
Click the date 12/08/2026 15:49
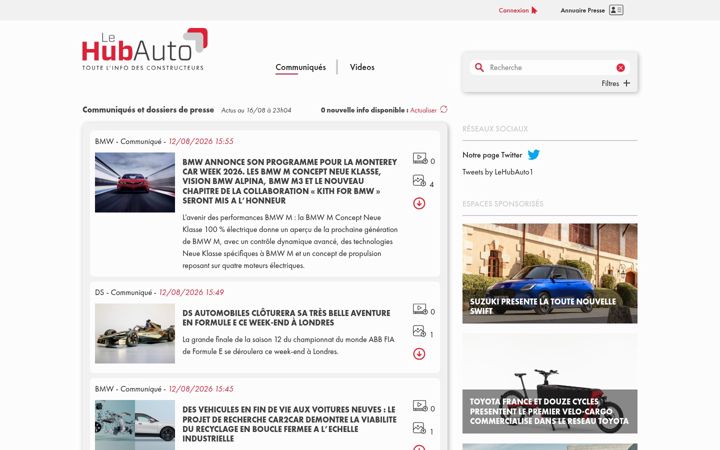(x=191, y=292)
